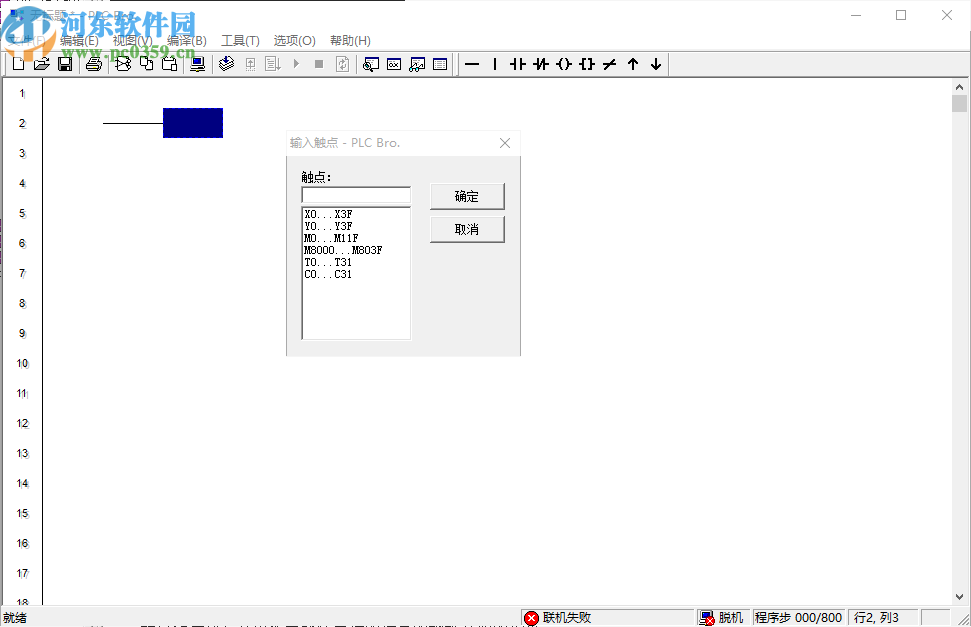Click the chart monitor window icon
Viewport: 971px width, 627px height.
[x=417, y=64]
